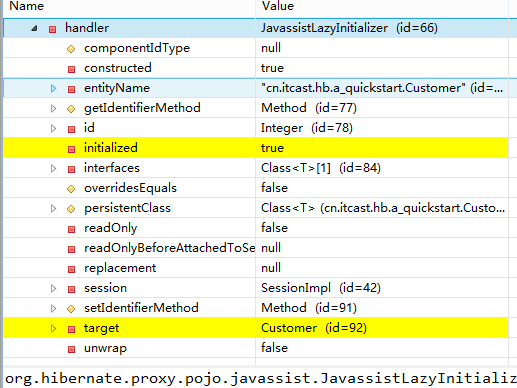Select the target variable name

(x=101, y=328)
